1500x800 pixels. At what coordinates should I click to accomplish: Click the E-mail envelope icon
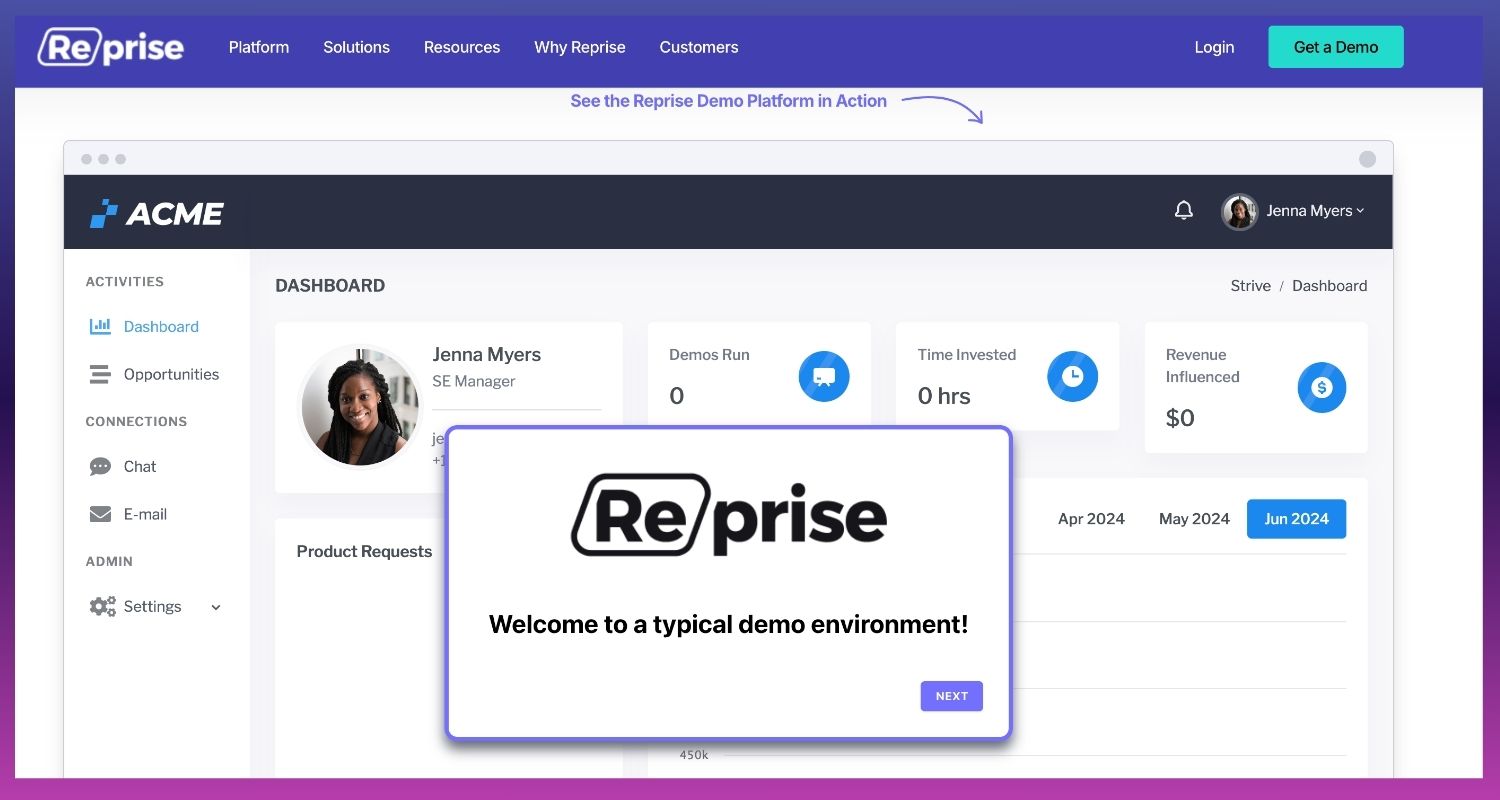click(100, 514)
